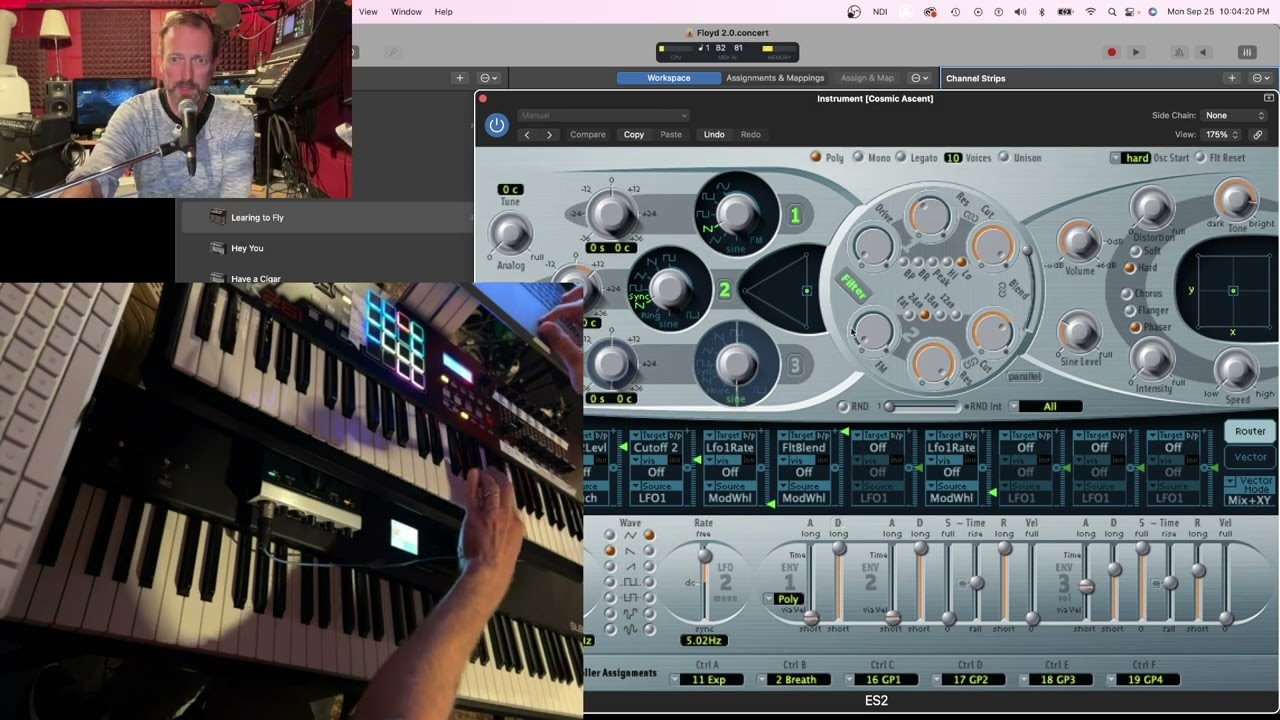Go to previous preset with left arrow
This screenshot has width=1280, height=720.
(527, 135)
